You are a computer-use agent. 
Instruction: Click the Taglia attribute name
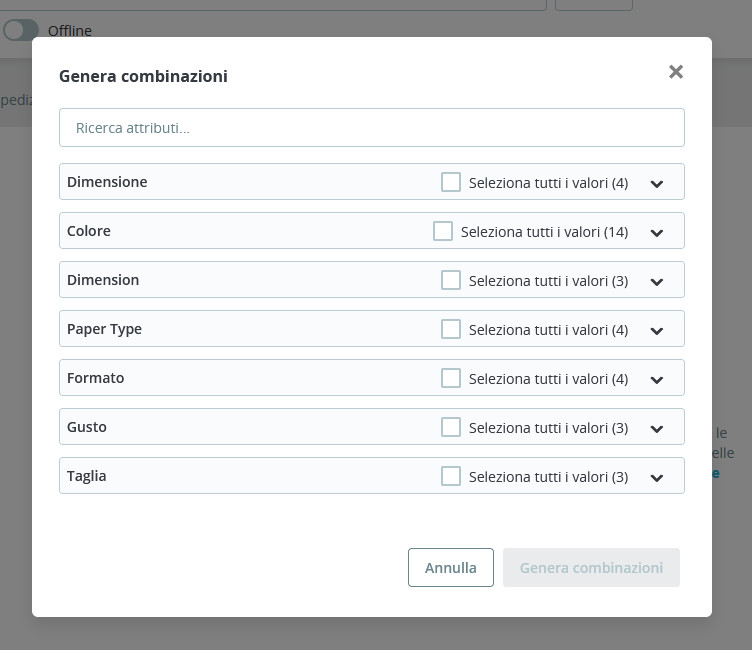[87, 476]
